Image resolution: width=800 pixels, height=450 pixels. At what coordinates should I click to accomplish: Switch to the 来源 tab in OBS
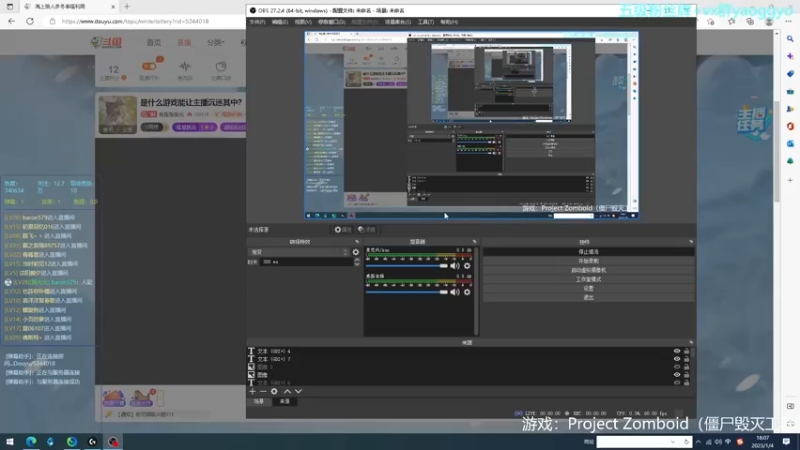285,402
